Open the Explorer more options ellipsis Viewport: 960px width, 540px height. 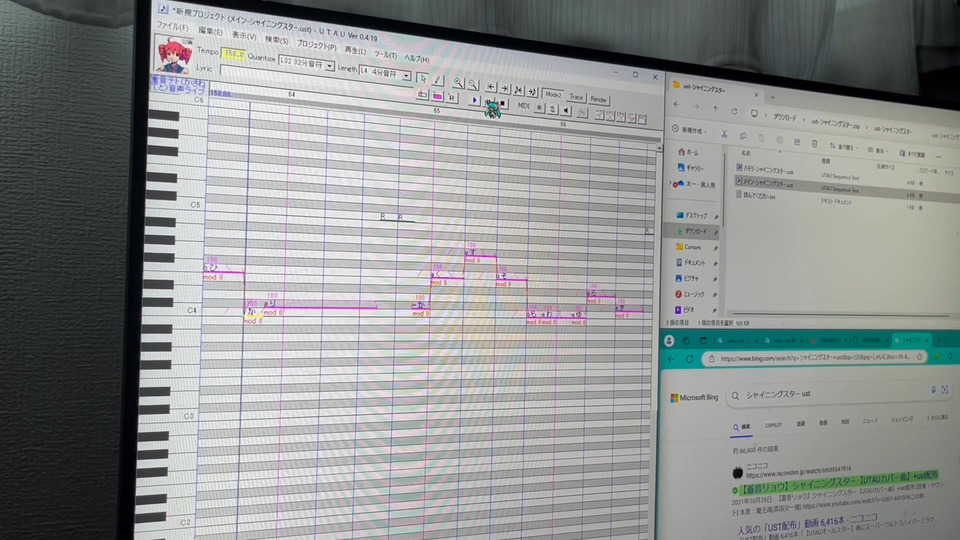pos(939,157)
